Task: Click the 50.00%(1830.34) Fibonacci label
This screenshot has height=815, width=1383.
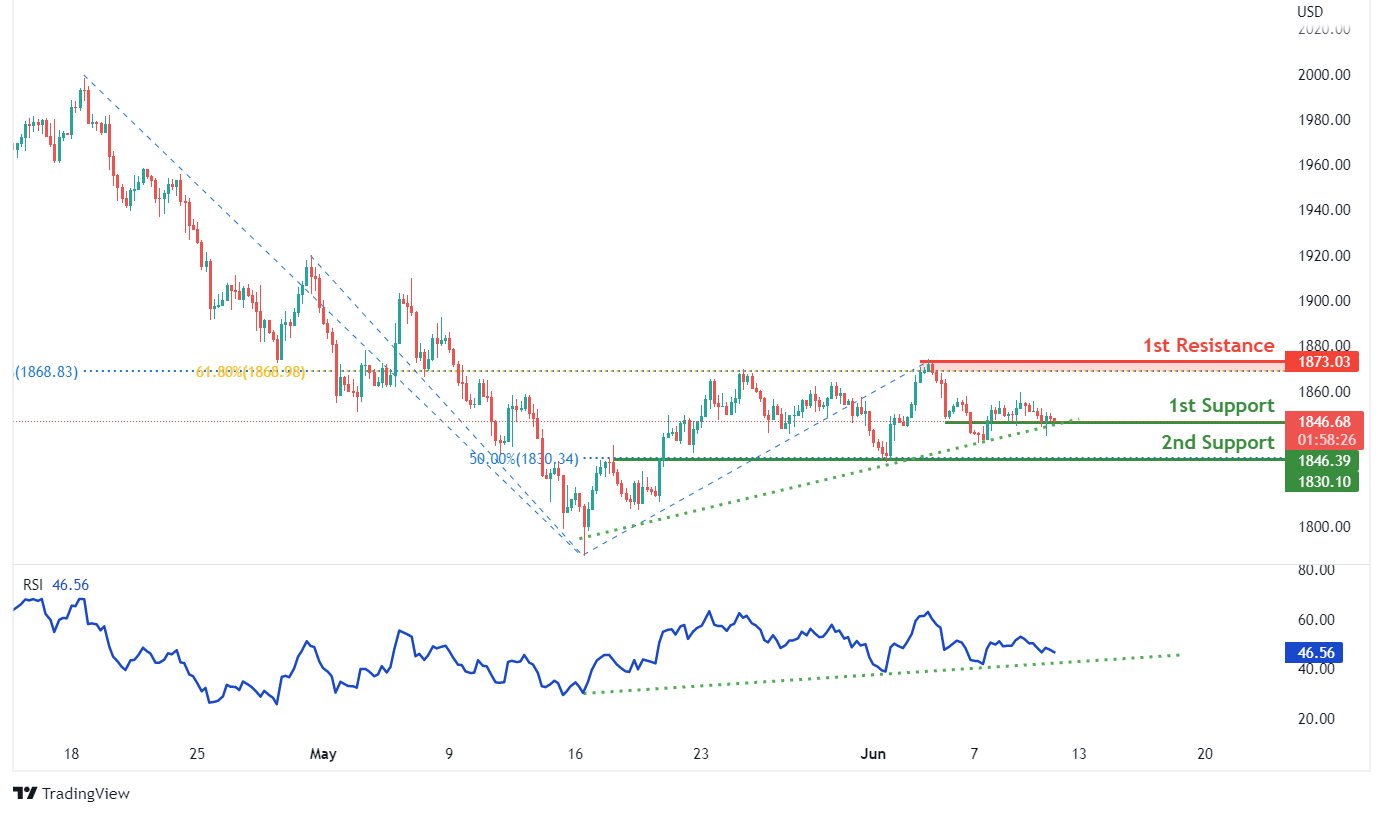Action: pyautogui.click(x=524, y=459)
